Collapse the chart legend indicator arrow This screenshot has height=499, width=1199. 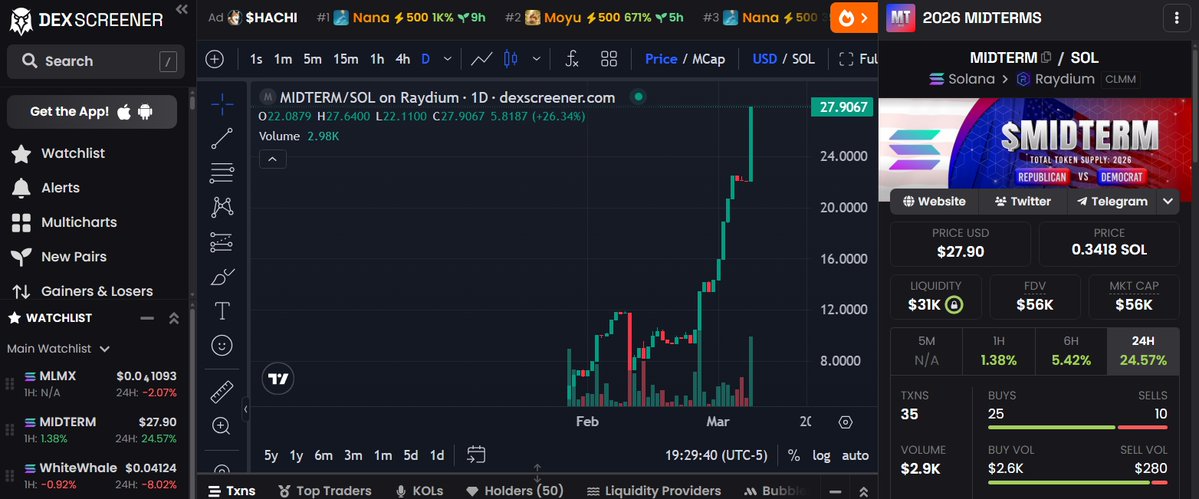(x=273, y=159)
